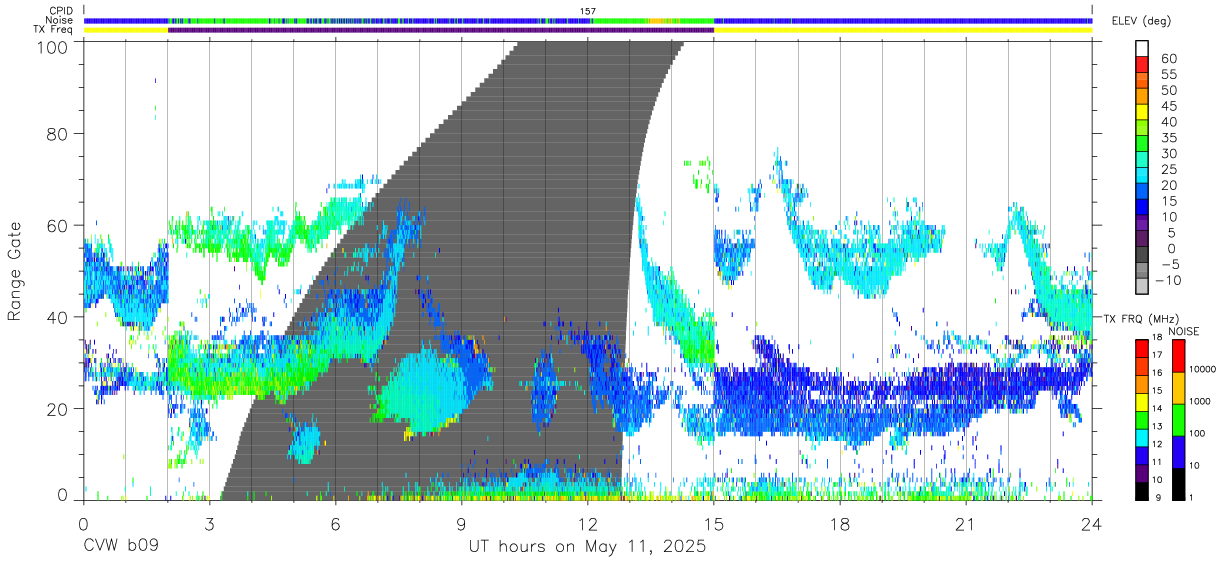Click the x-axis tick label 9

462,524
